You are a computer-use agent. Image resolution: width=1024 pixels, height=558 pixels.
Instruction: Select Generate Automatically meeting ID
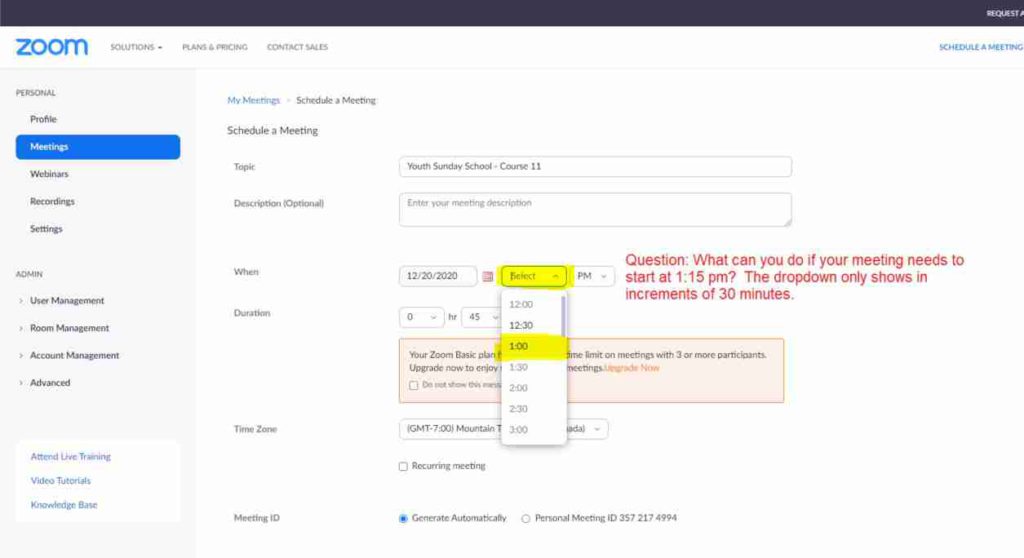point(404,518)
